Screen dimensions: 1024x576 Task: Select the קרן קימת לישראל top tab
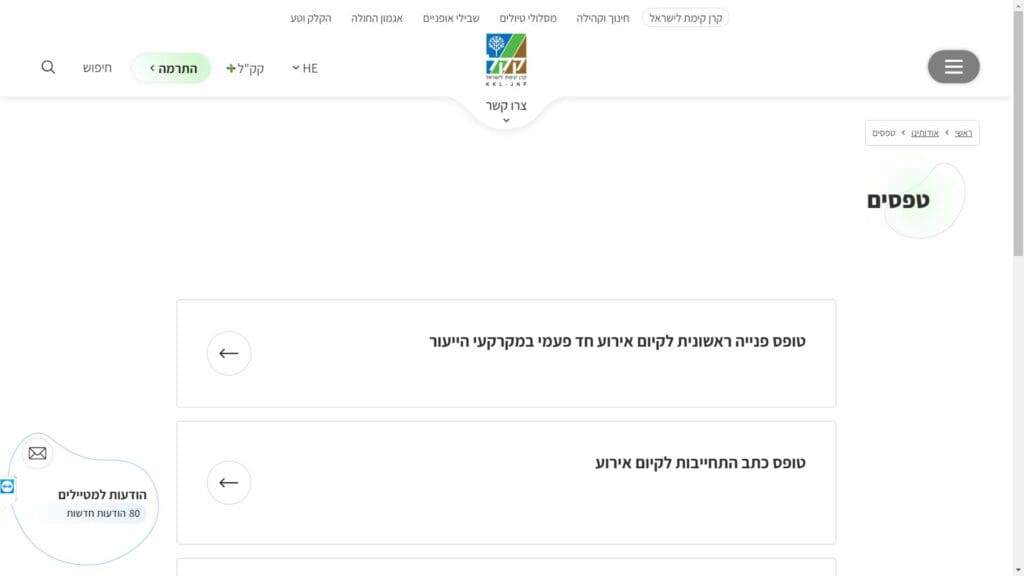click(685, 18)
